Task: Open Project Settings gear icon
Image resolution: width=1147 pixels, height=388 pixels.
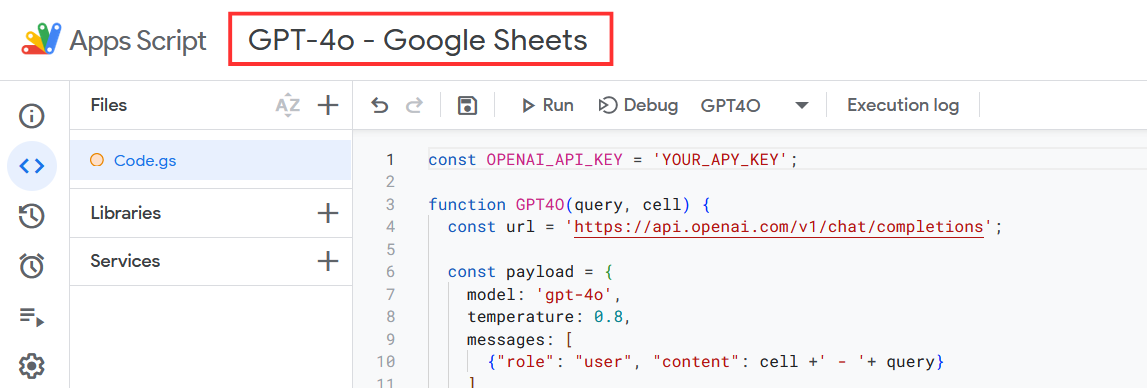Action: point(31,365)
